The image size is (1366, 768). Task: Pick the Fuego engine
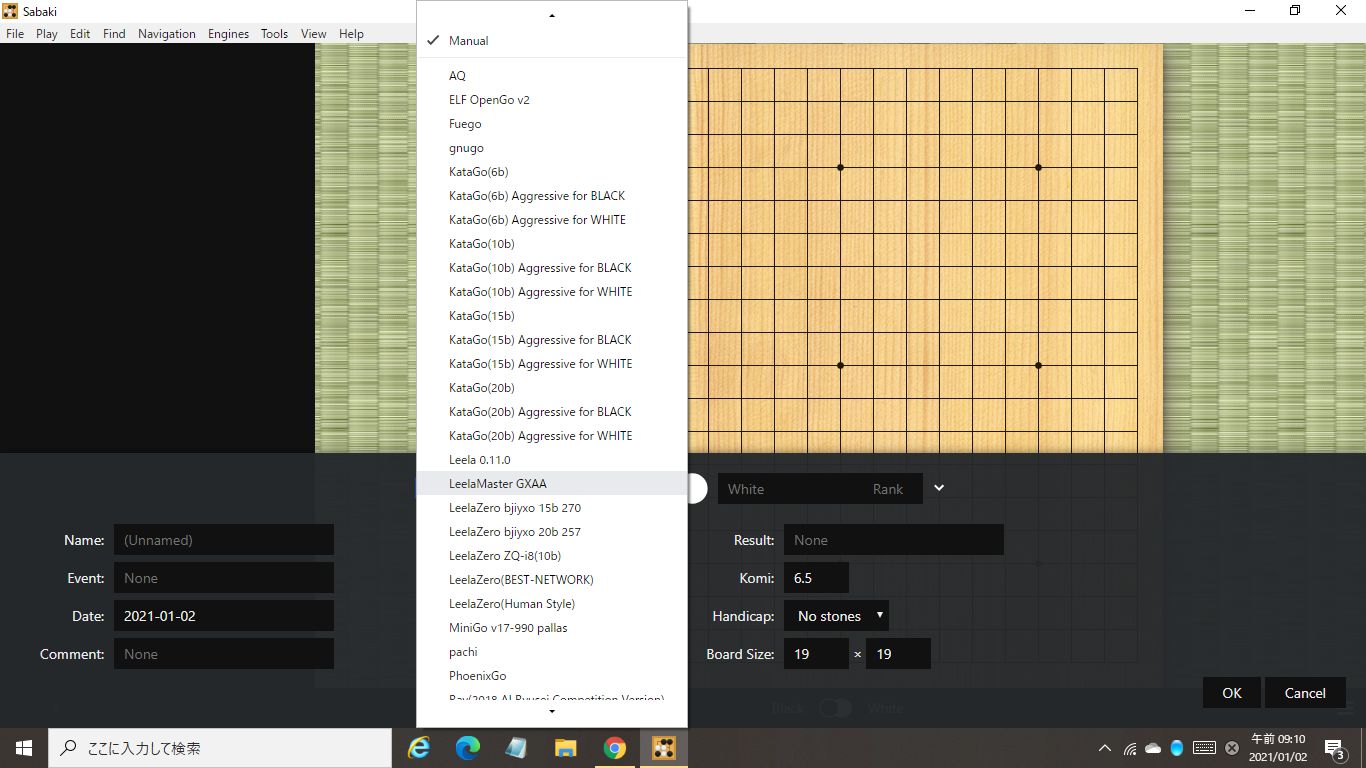pyautogui.click(x=552, y=124)
